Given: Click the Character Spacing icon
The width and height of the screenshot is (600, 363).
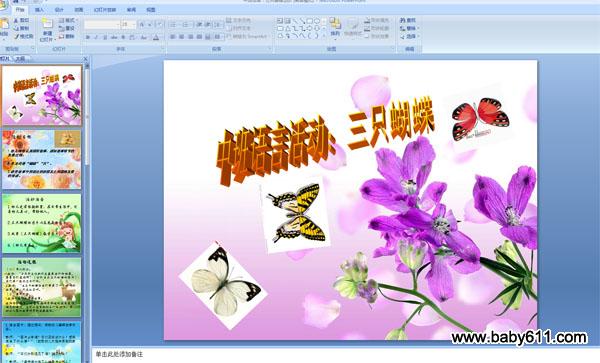Looking at the screenshot, I should 132,37.
